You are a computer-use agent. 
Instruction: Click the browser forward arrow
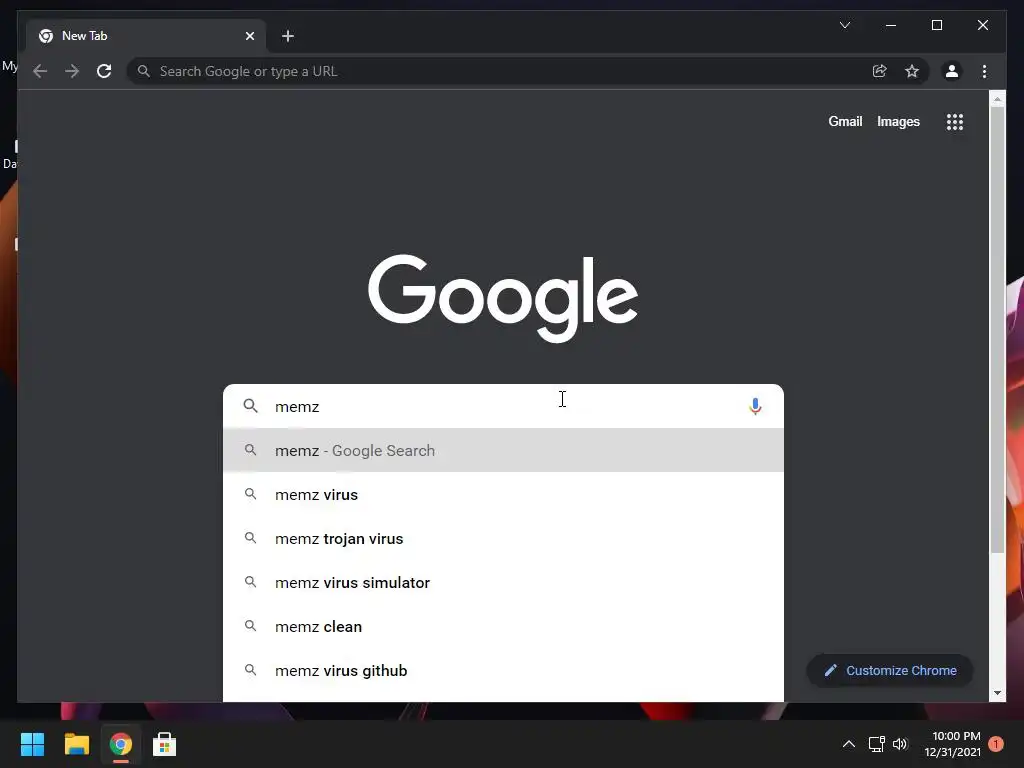(x=72, y=71)
